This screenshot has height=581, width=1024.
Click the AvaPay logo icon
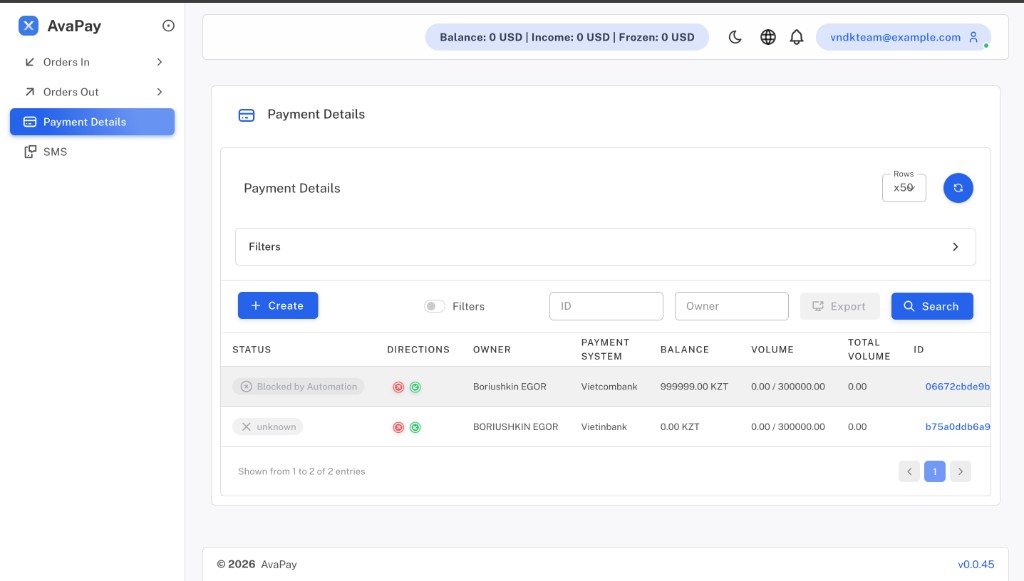(x=28, y=25)
